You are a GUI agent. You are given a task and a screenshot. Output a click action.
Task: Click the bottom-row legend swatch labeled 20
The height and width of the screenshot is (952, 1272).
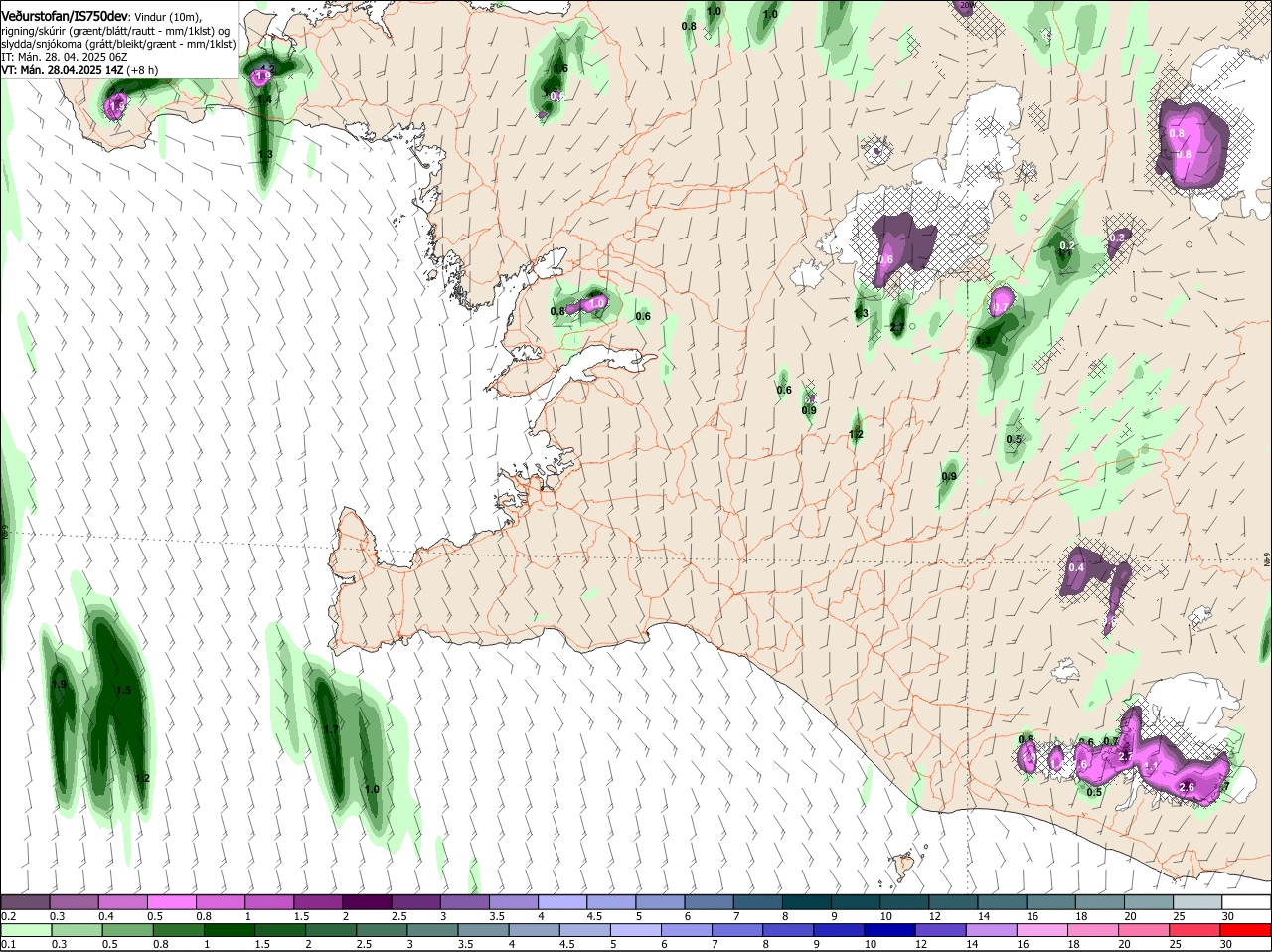click(x=1145, y=930)
